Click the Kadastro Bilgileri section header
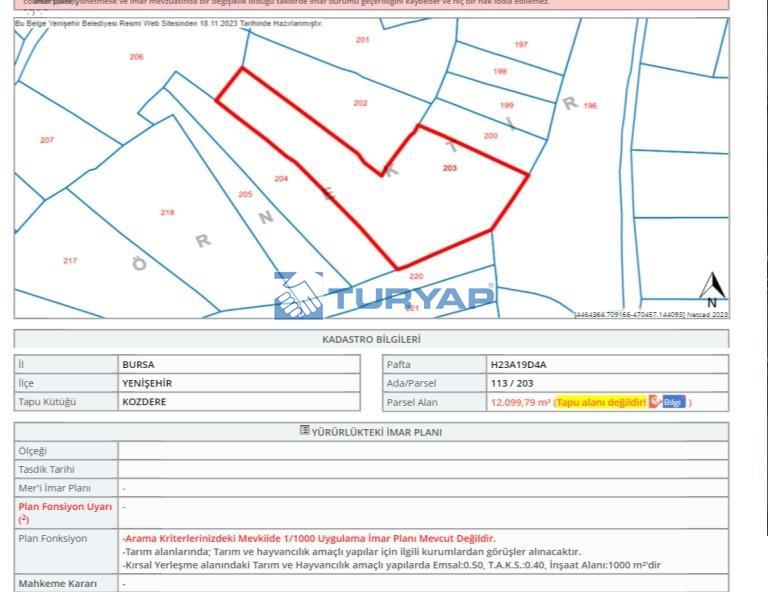768x592 pixels. pyautogui.click(x=371, y=339)
